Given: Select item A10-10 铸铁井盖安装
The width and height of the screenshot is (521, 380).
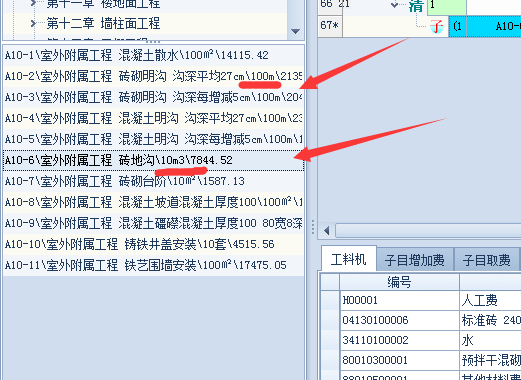Looking at the screenshot, I should pos(153,244).
